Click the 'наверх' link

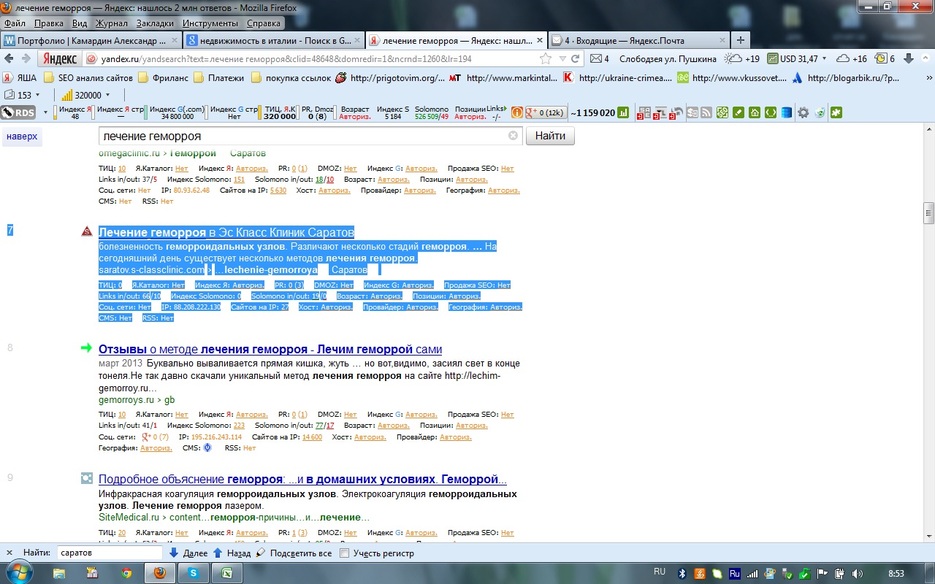coord(22,136)
